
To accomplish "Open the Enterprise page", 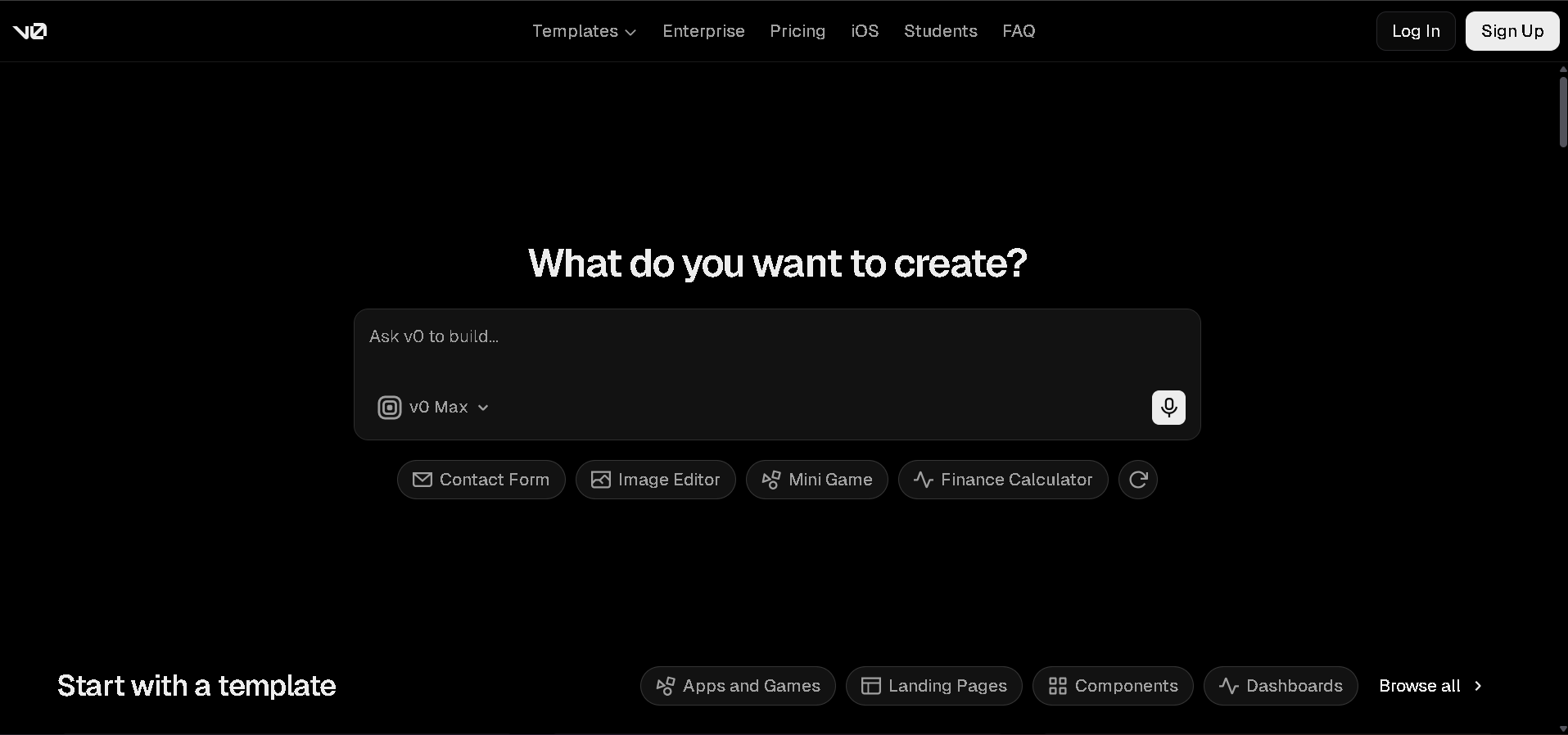I will 703,31.
